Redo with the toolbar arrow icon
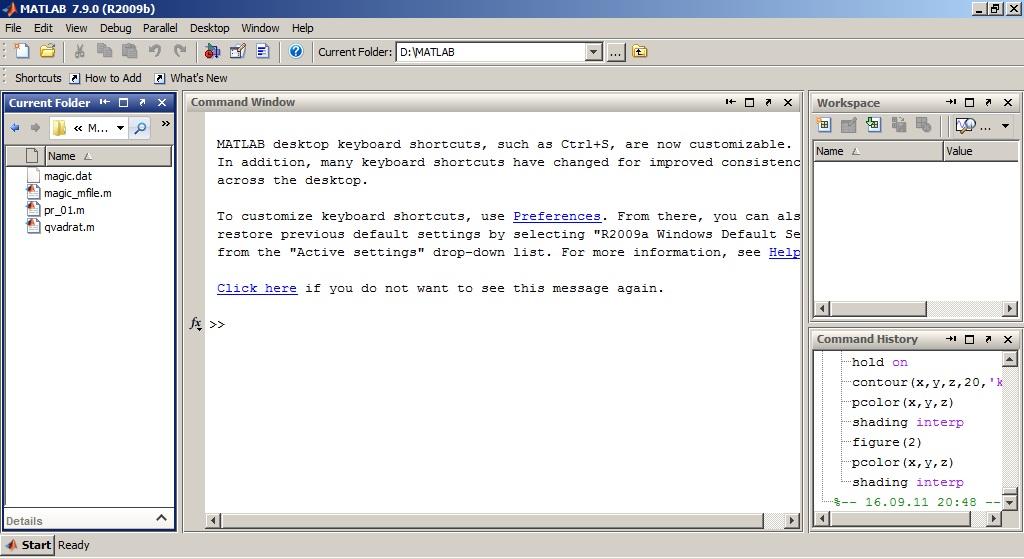This screenshot has height=559, width=1024. 180,51
